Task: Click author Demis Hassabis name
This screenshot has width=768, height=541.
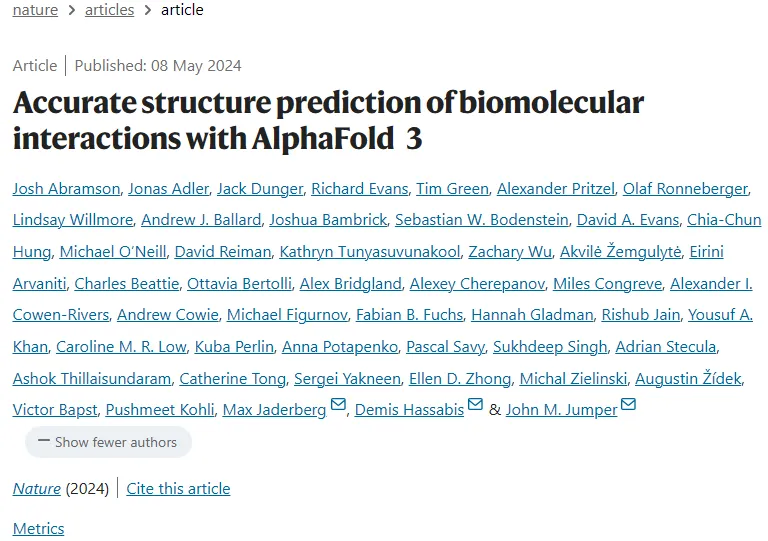Action: click(409, 409)
